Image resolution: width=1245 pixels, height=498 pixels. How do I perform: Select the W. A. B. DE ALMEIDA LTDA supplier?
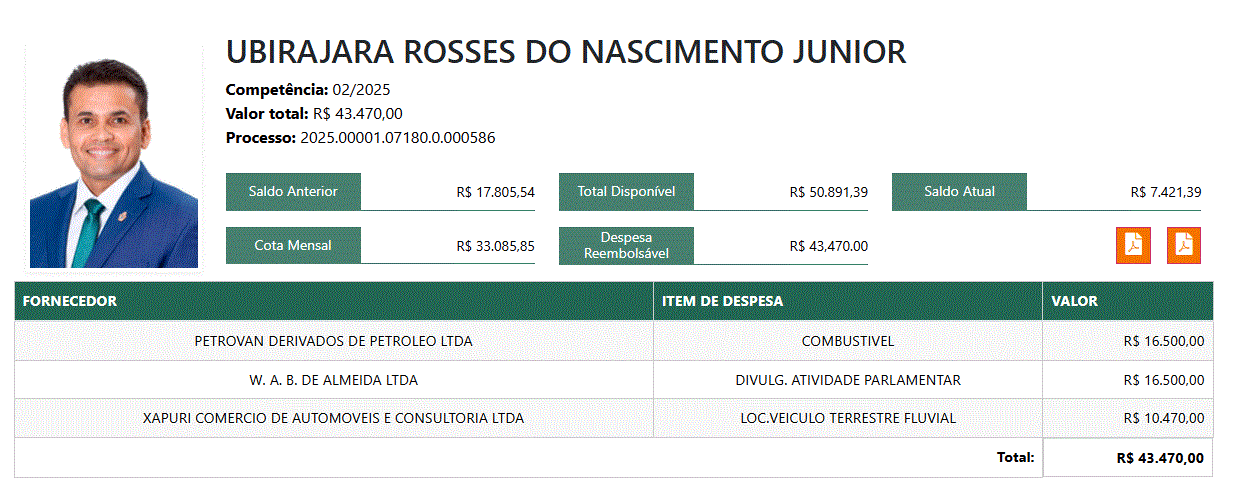[x=333, y=380]
